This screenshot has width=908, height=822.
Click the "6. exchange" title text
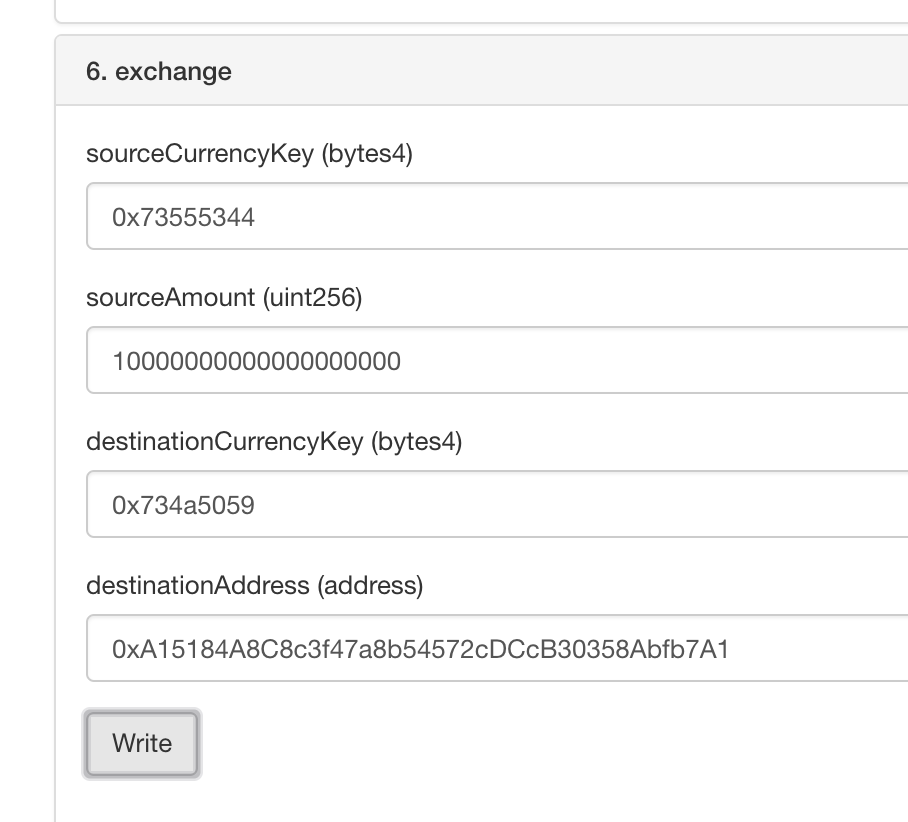(159, 72)
